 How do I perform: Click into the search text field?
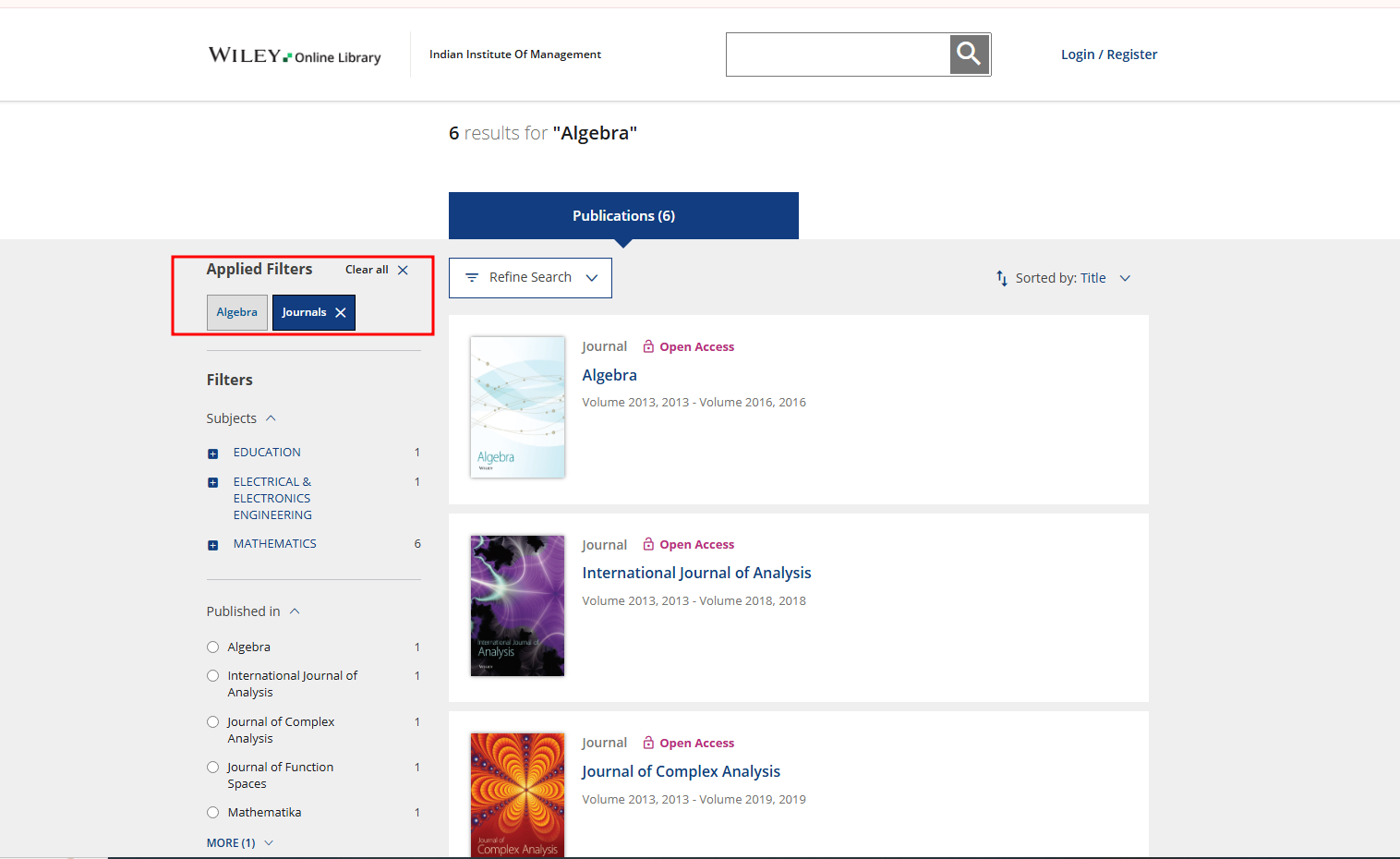(x=838, y=54)
